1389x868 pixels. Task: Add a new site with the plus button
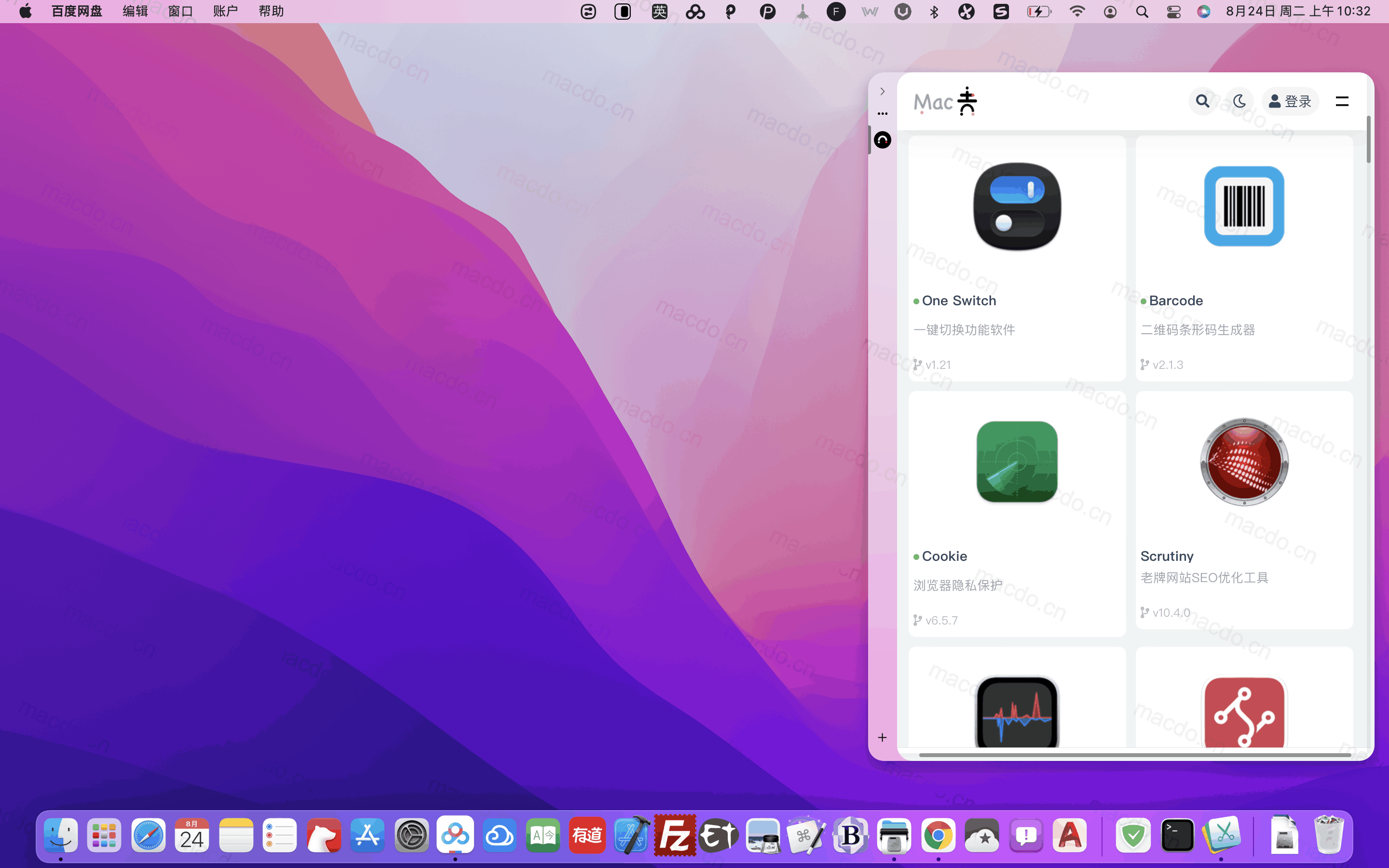click(x=882, y=737)
